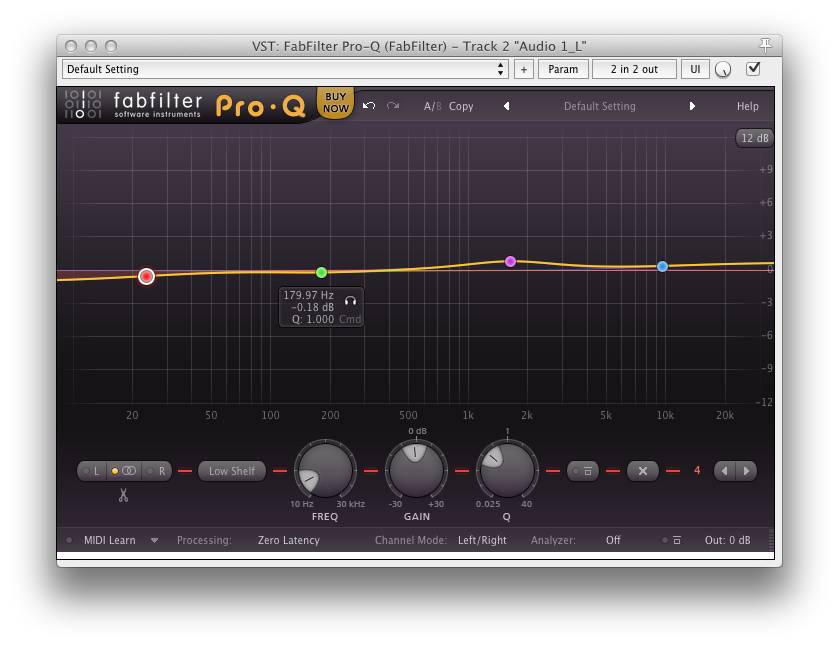Click the 179.97 Hz frequency value
The height and width of the screenshot is (646, 839).
tap(308, 295)
